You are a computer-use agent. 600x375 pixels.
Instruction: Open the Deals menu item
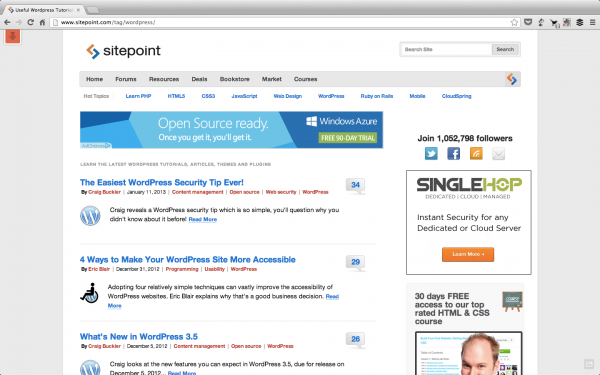[x=199, y=79]
